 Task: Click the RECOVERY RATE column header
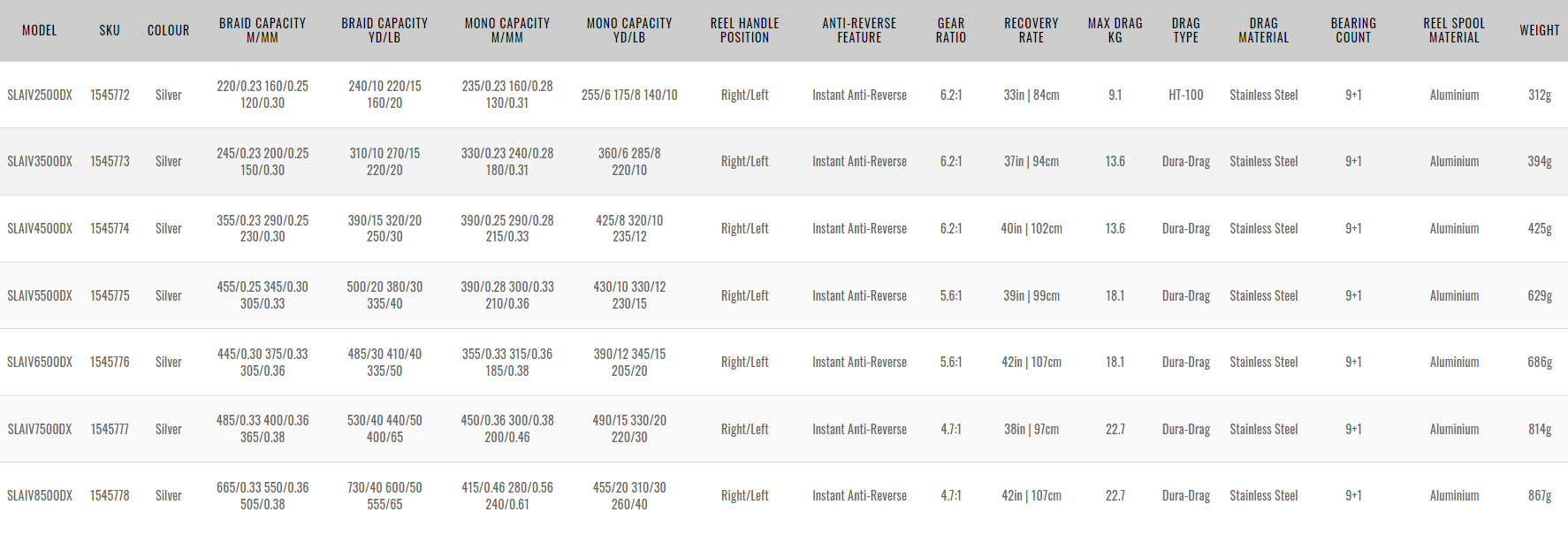(x=1031, y=30)
